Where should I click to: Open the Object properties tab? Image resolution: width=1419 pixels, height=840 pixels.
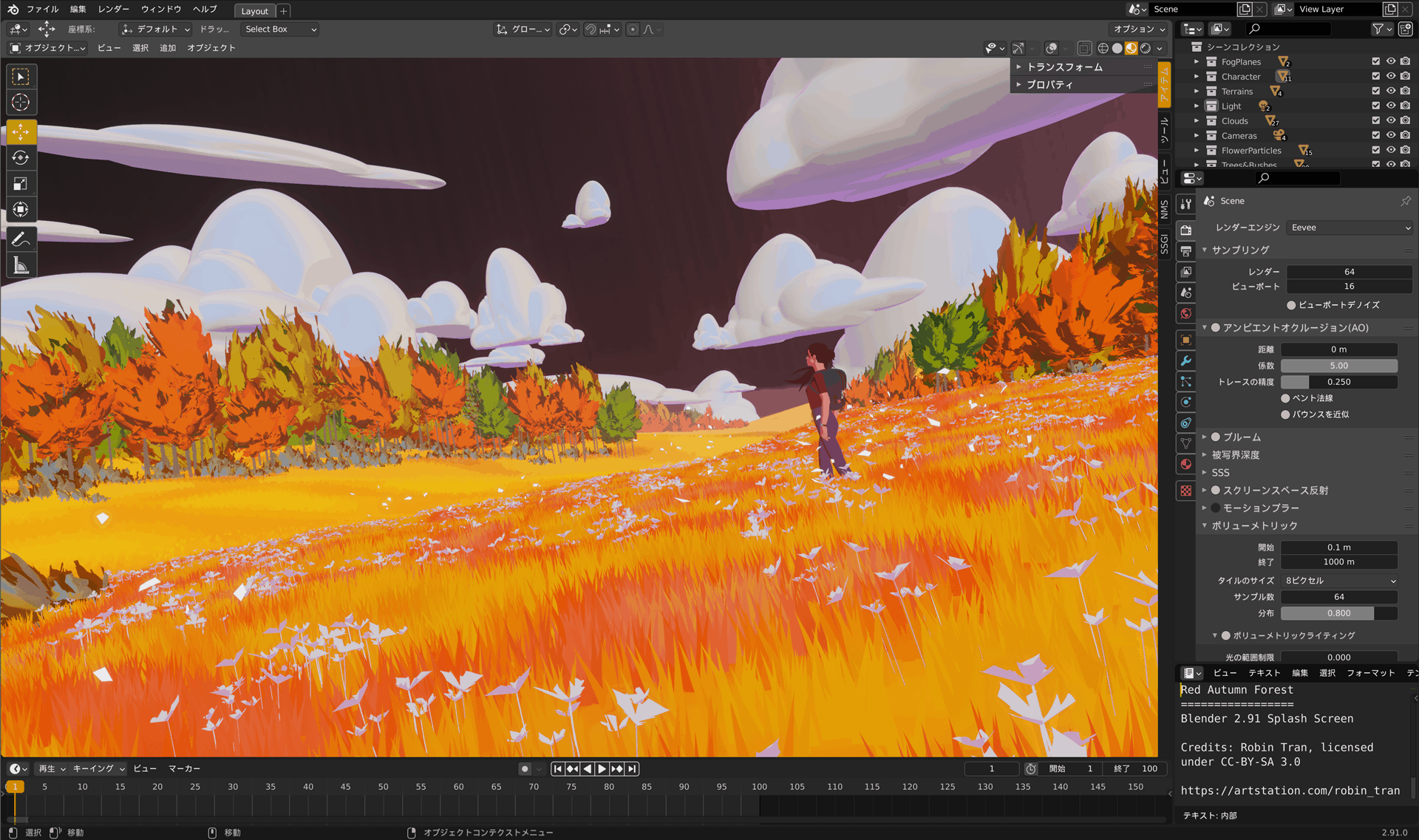[1185, 340]
